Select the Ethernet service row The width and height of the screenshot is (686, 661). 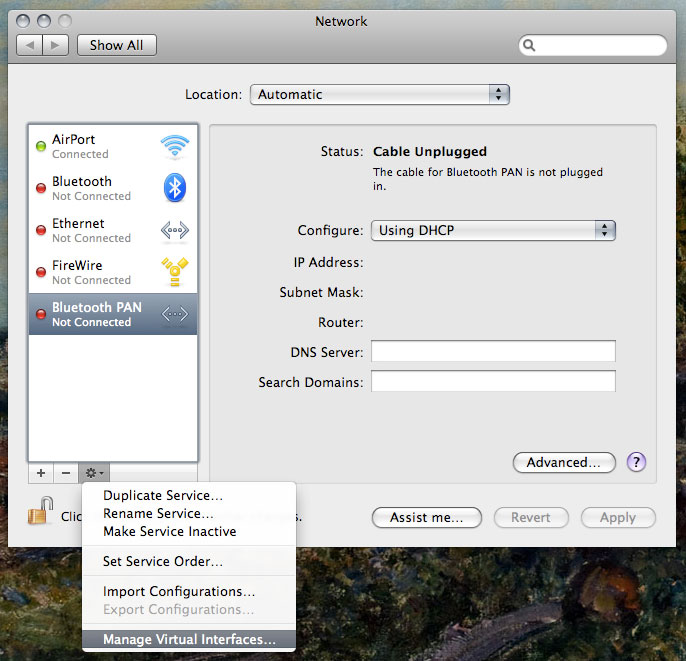click(x=113, y=230)
